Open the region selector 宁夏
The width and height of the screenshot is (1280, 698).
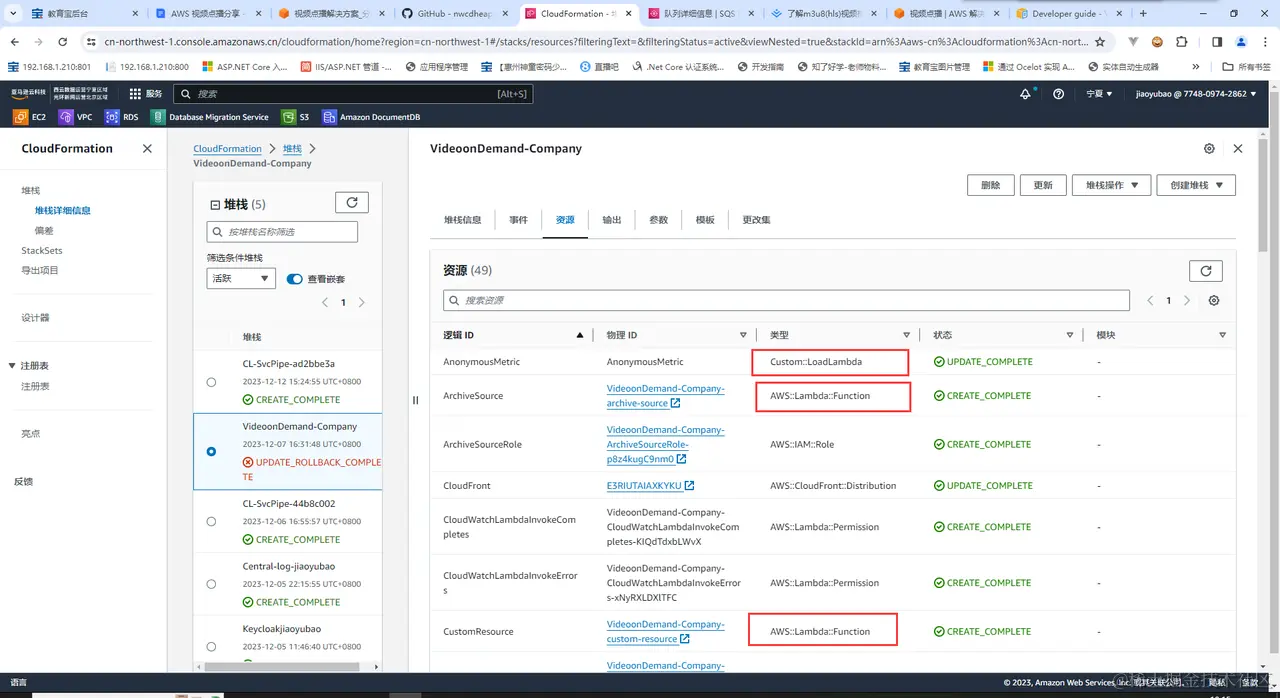point(1099,93)
